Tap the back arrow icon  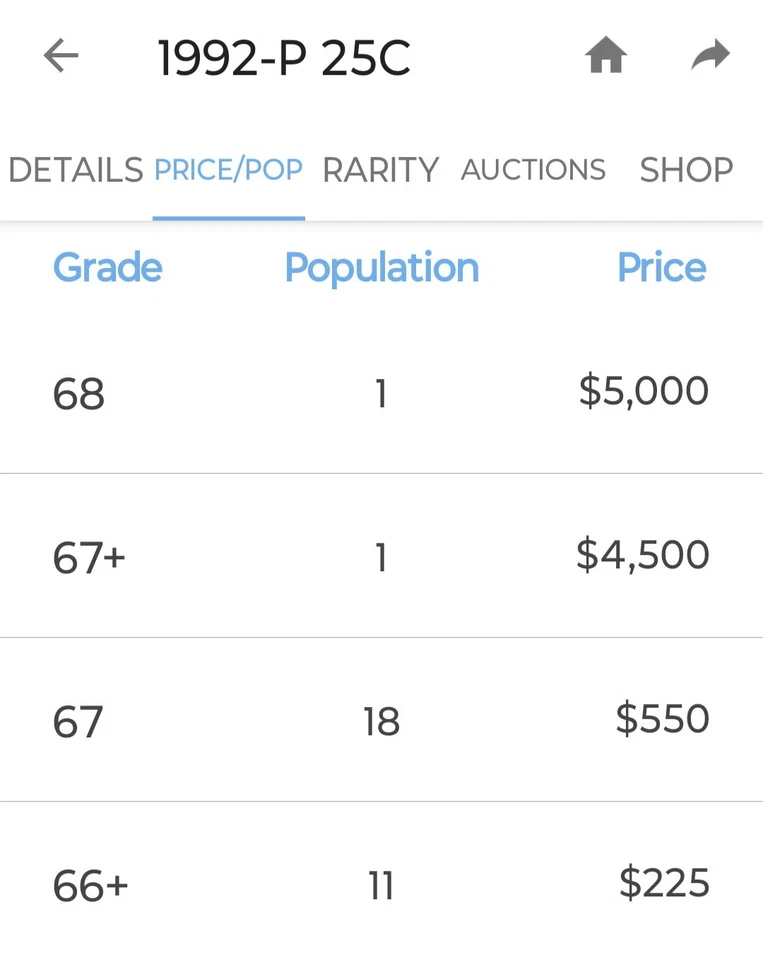coord(61,57)
